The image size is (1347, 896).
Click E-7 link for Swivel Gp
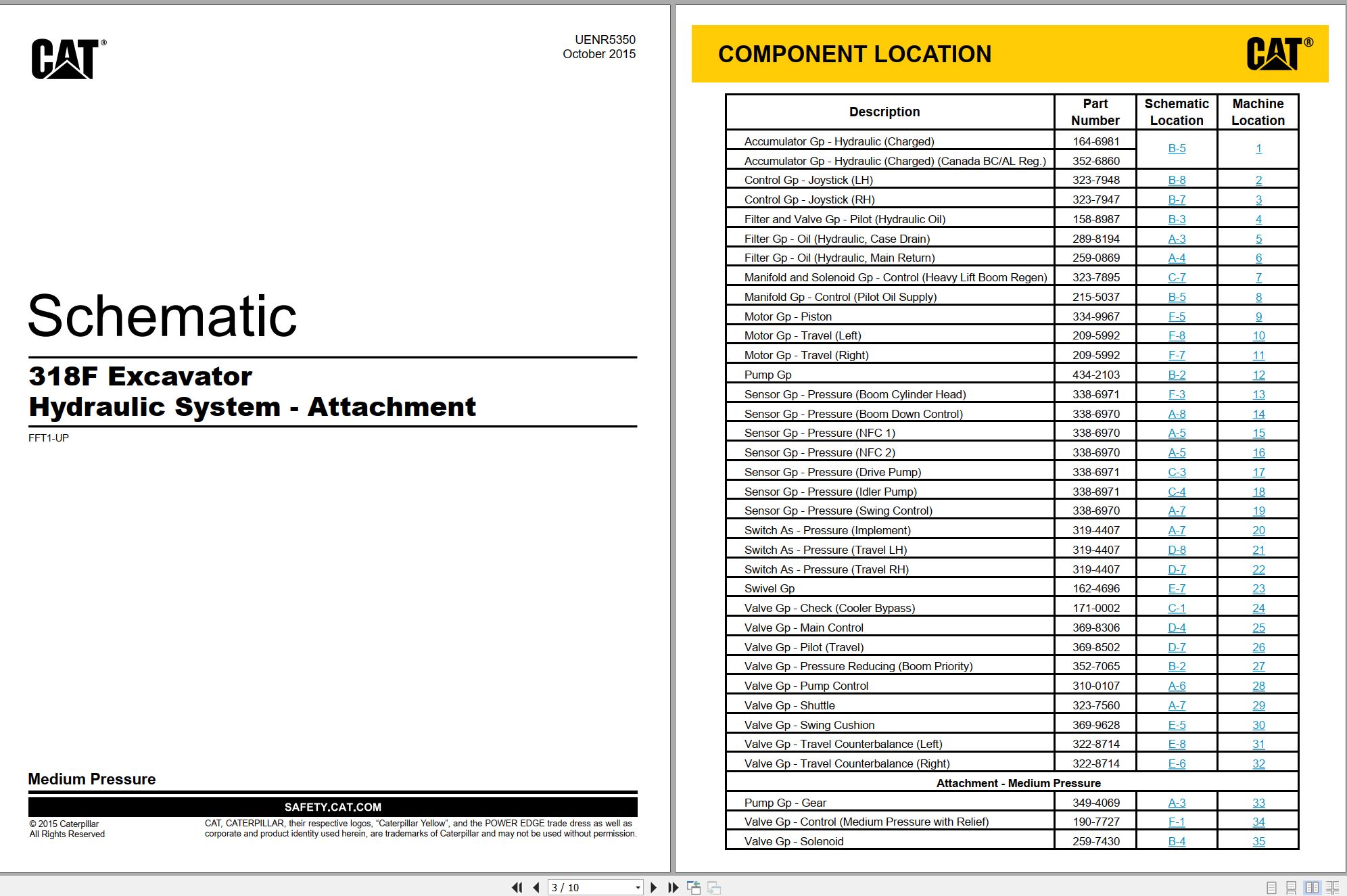(x=1177, y=588)
